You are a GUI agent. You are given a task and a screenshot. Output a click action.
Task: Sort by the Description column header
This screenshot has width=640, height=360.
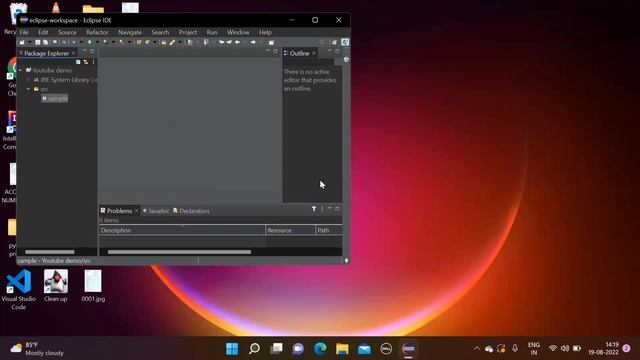point(182,230)
